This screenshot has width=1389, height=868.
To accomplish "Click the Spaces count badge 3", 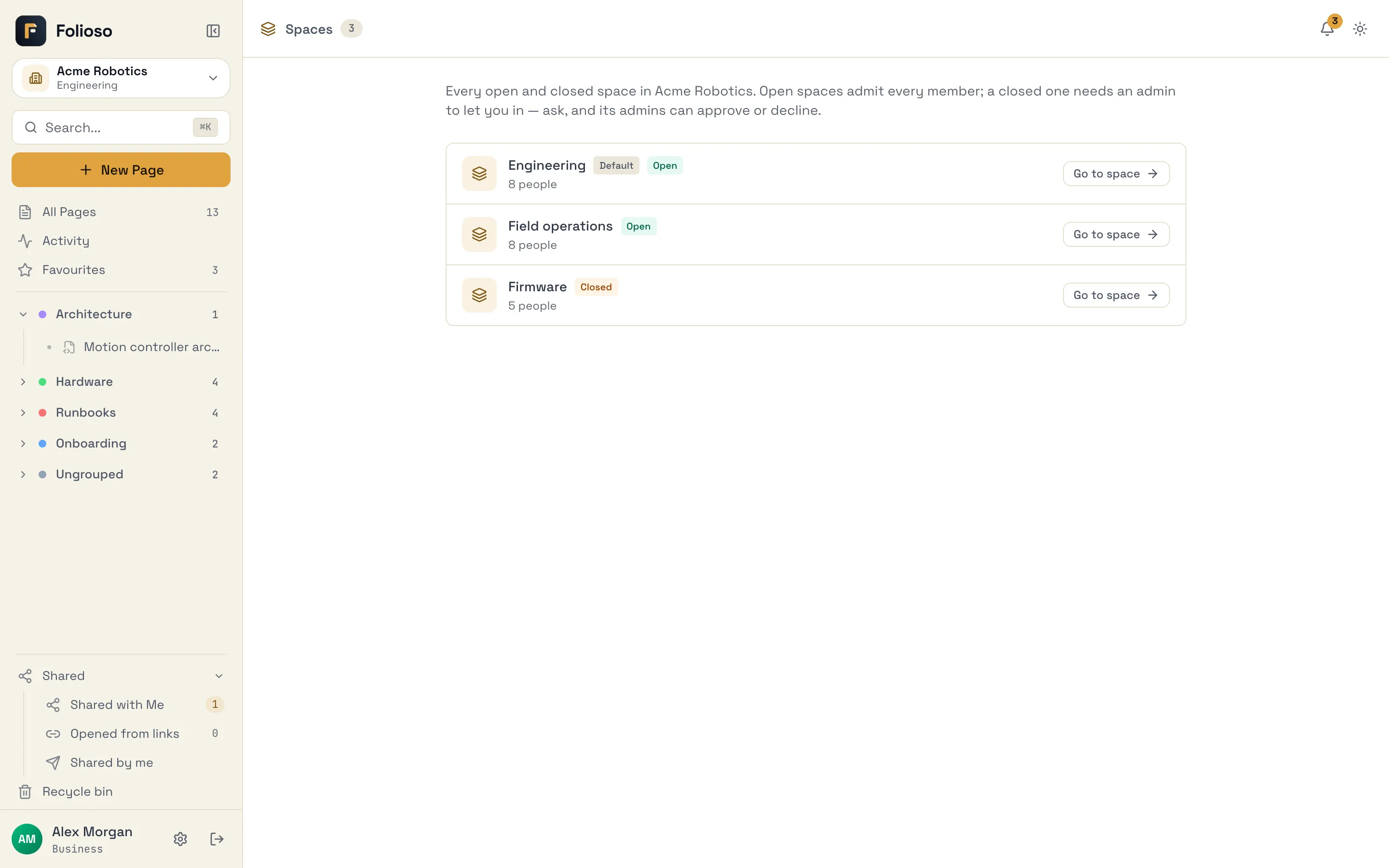I will (351, 29).
